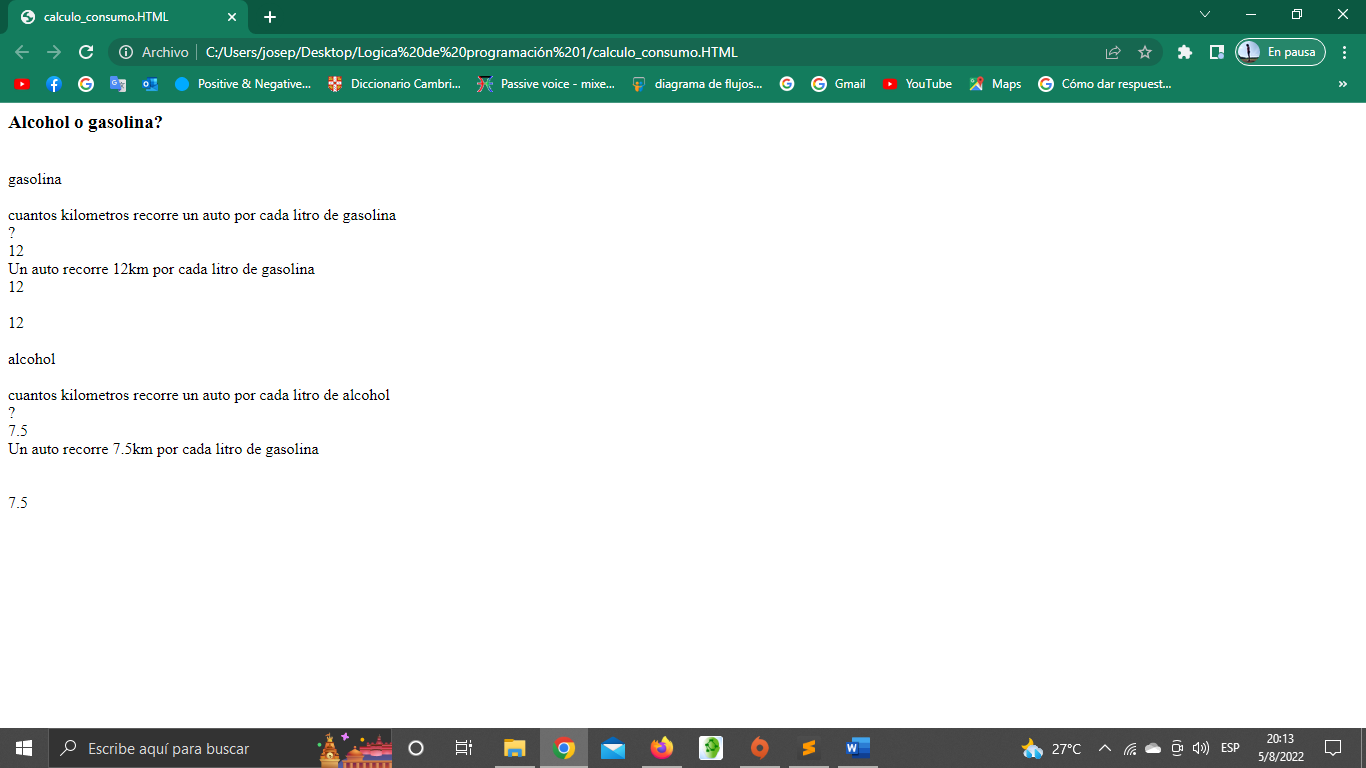Open the green taskbar app icon
1366x768 pixels.
tap(711, 748)
